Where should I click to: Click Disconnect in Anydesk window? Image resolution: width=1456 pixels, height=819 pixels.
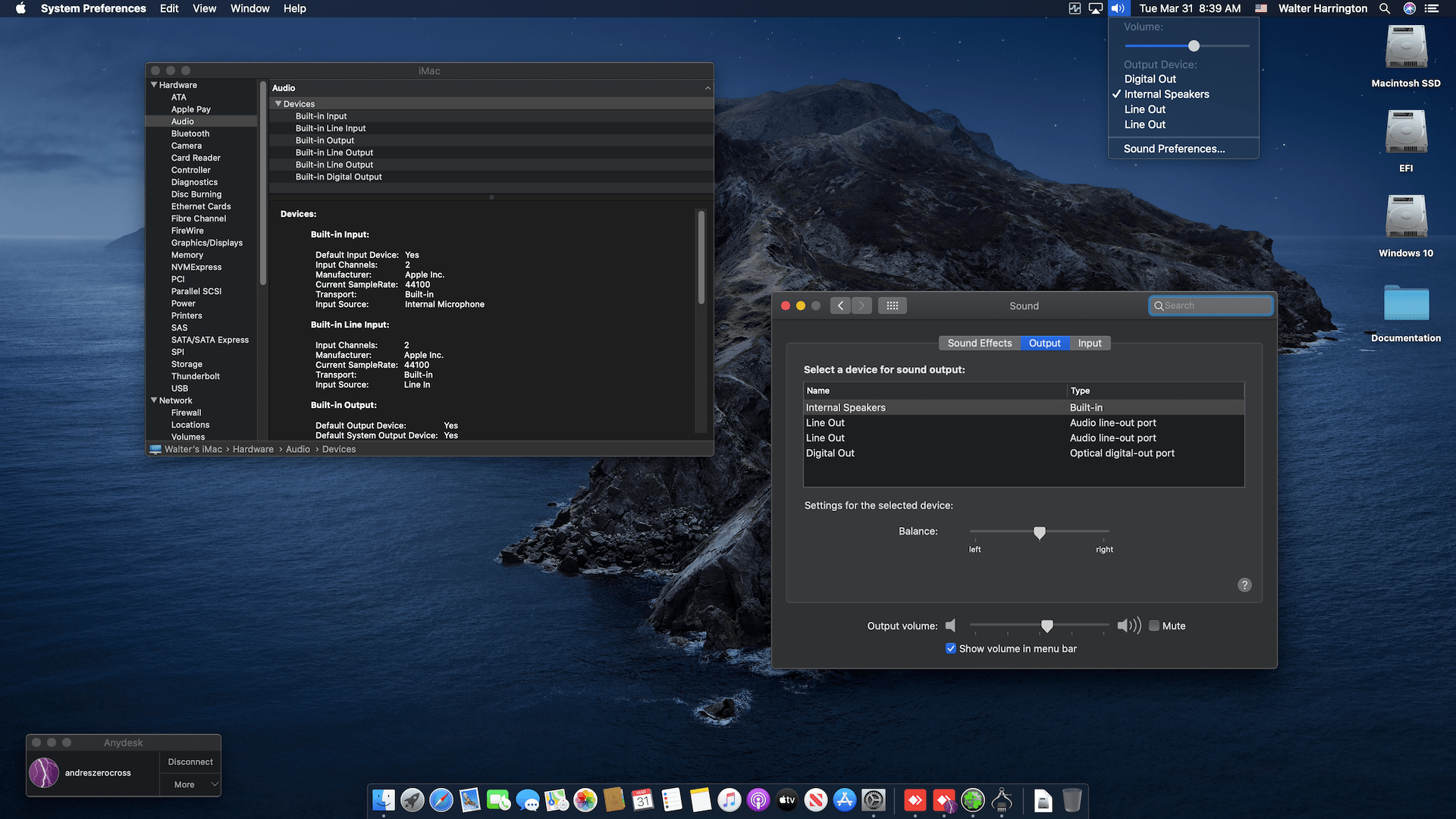pos(190,761)
